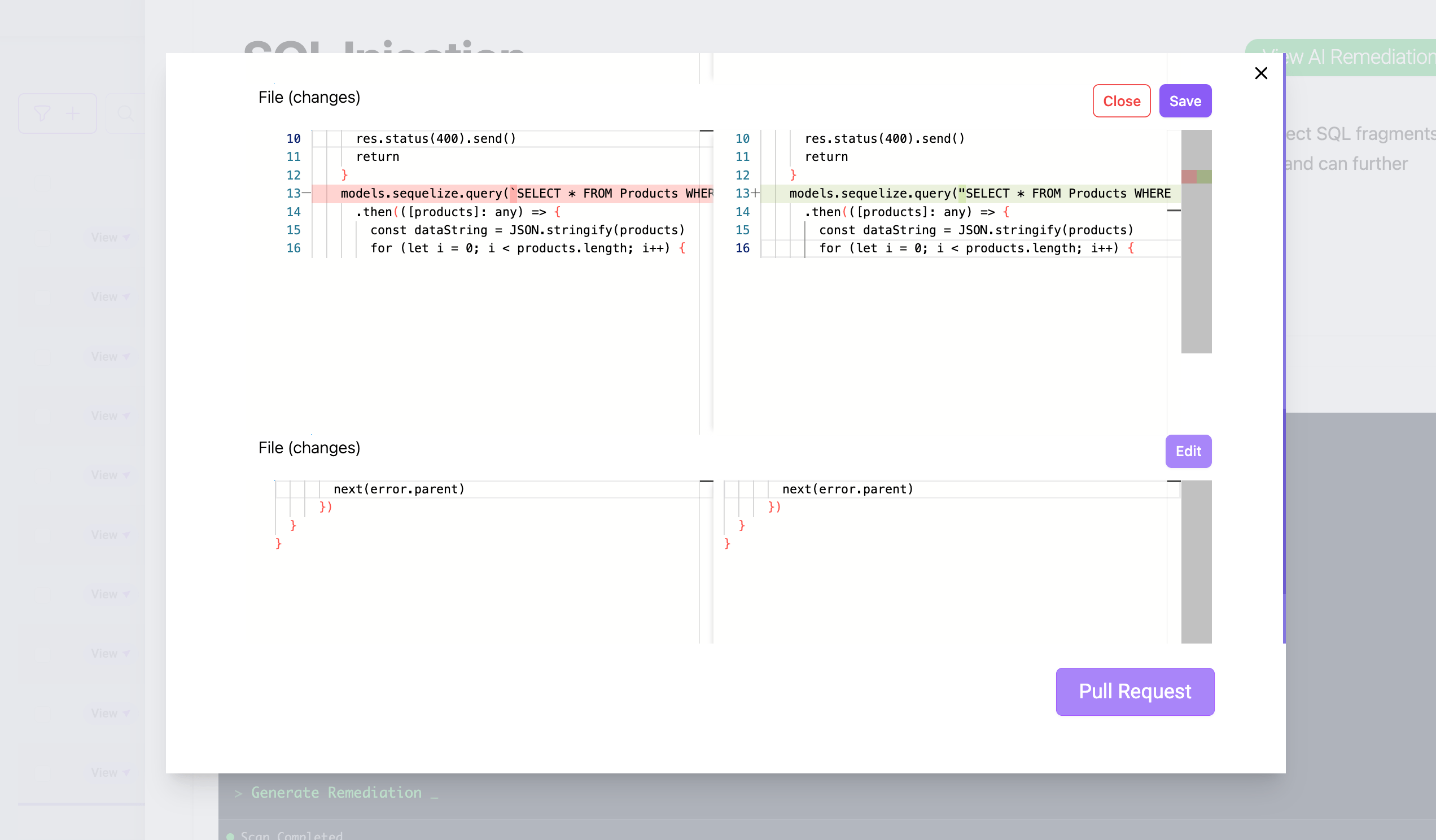Click the plus icon next to the filter
Viewport: 1436px width, 840px height.
pos(73,113)
